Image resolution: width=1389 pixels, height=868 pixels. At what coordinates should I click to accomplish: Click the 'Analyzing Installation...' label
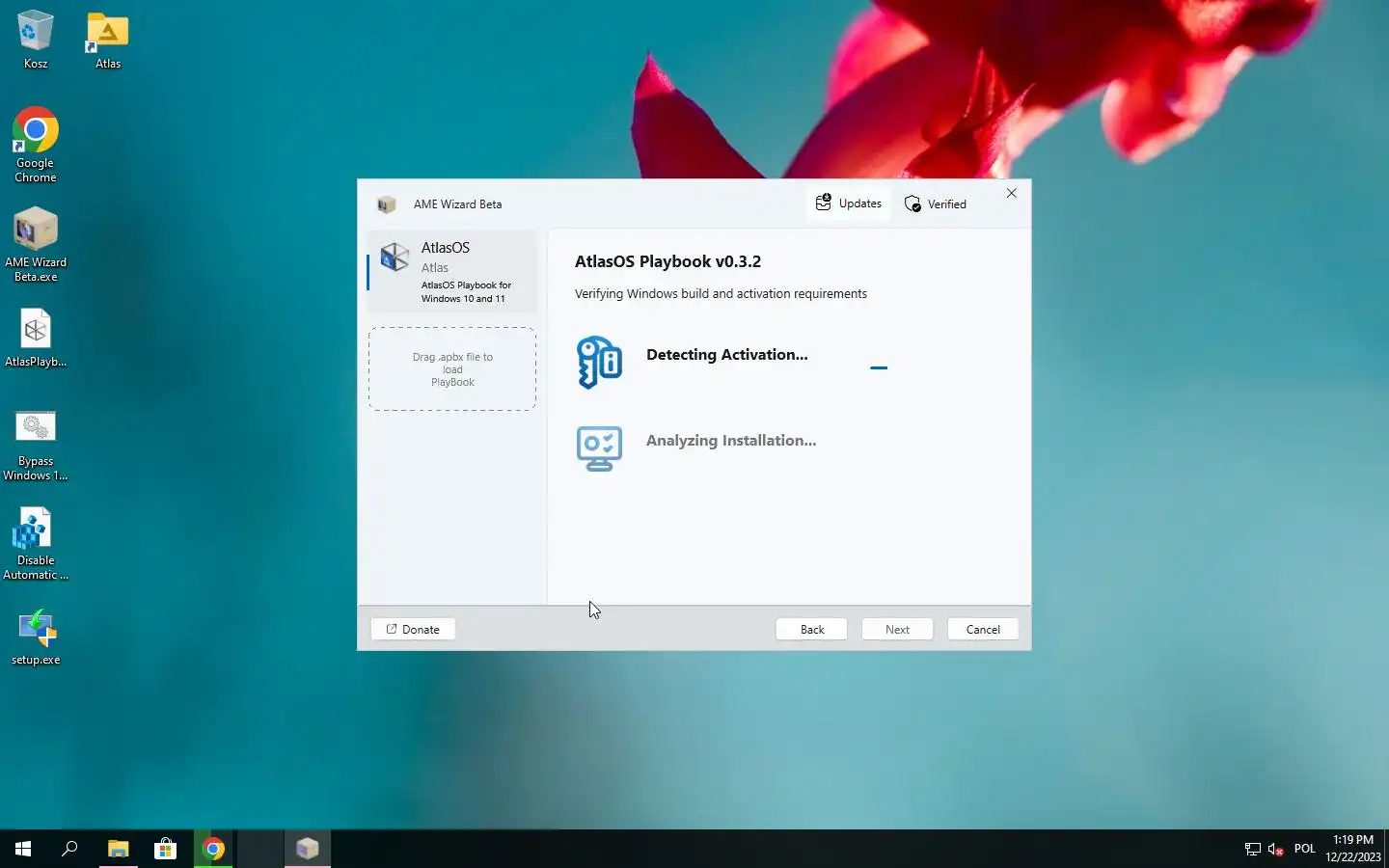731,441
